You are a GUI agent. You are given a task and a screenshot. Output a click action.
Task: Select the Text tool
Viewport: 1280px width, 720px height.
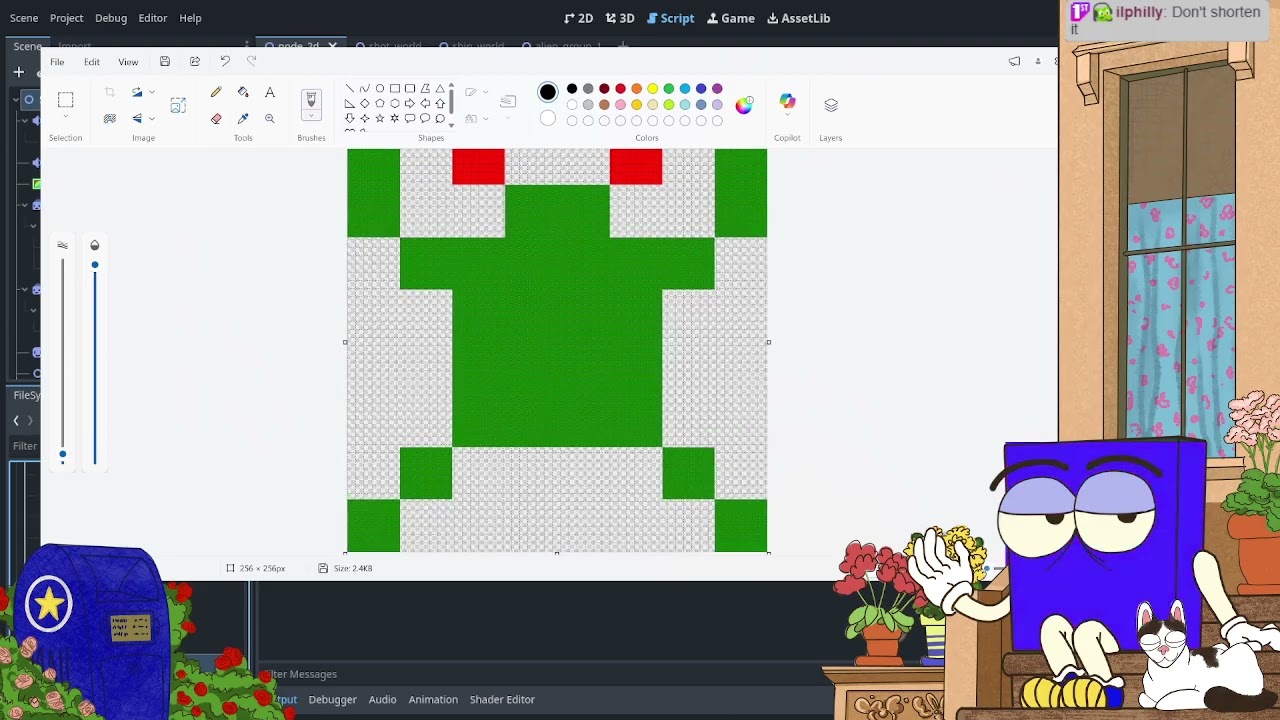coord(270,92)
